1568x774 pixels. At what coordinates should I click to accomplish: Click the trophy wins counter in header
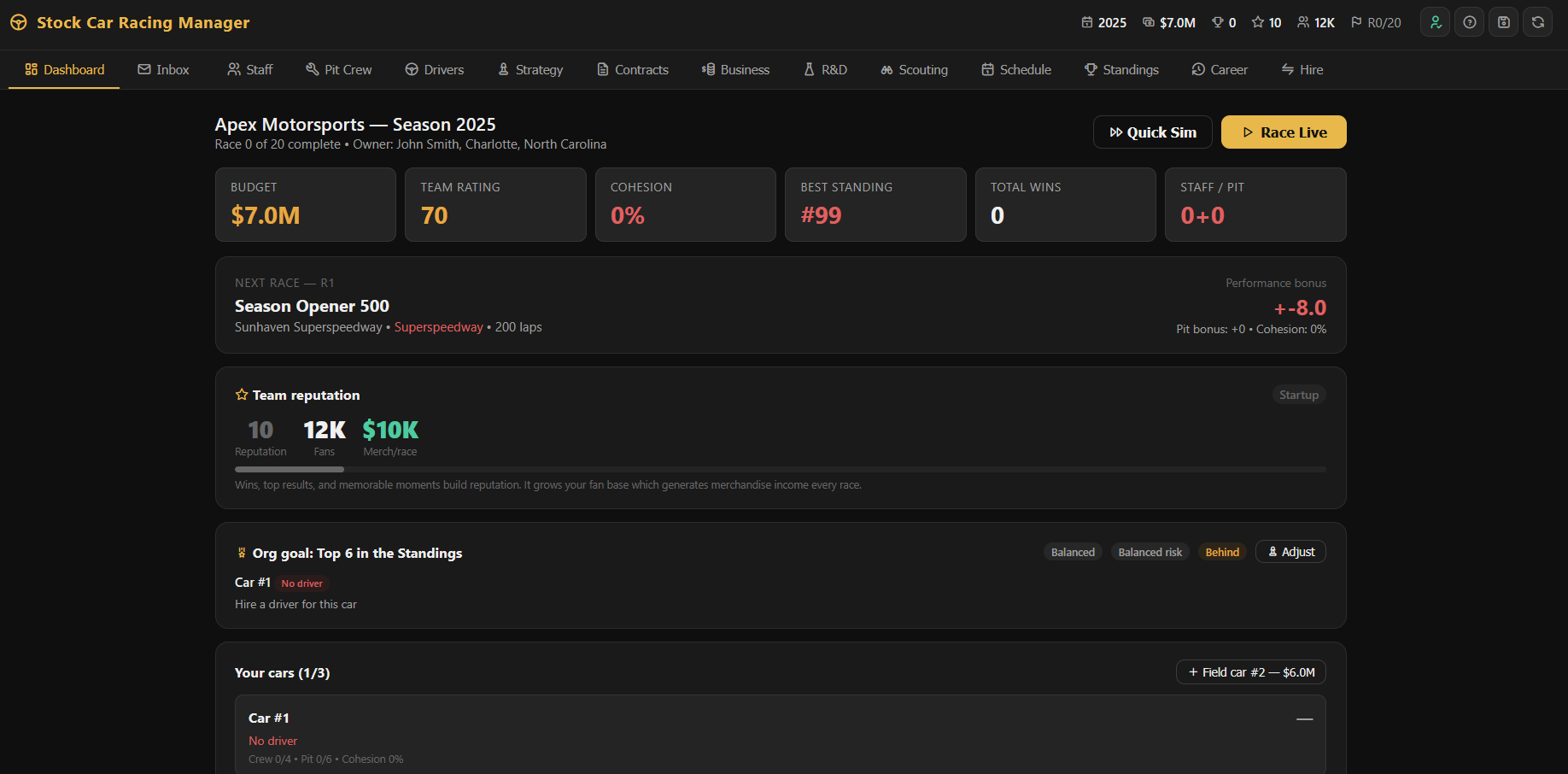click(1224, 23)
